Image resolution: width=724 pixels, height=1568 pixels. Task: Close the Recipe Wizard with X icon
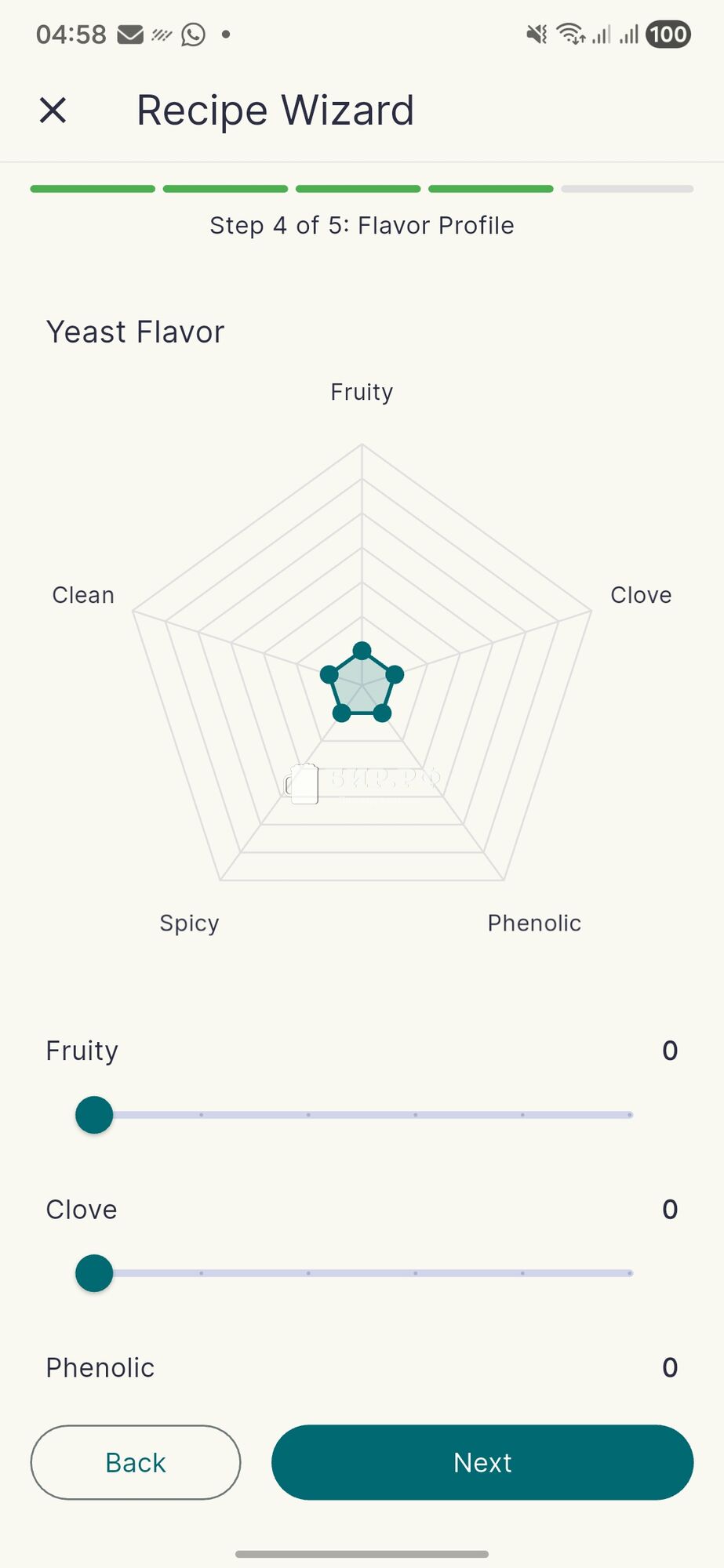click(x=53, y=111)
